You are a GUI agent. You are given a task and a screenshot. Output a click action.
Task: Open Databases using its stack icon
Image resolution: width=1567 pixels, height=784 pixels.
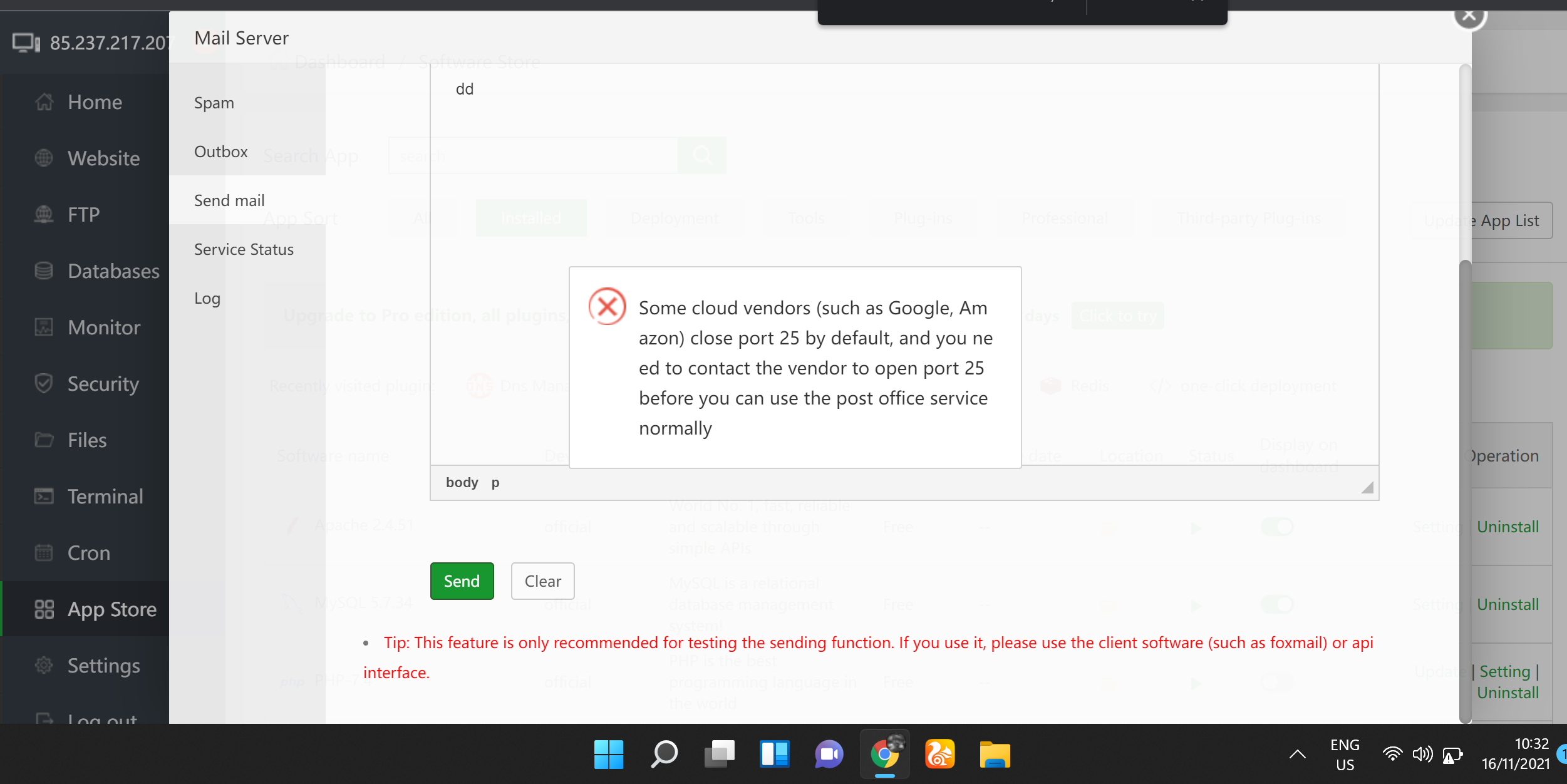44,271
